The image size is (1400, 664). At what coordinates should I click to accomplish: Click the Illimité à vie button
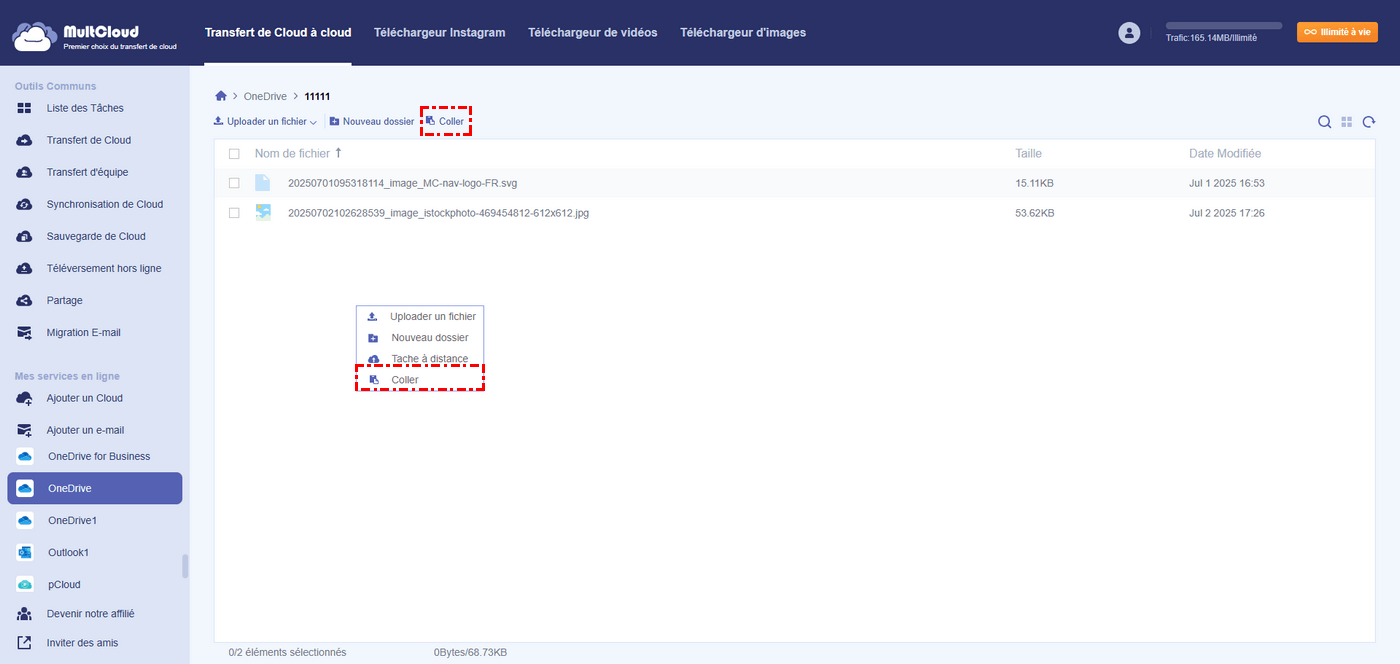[1337, 32]
